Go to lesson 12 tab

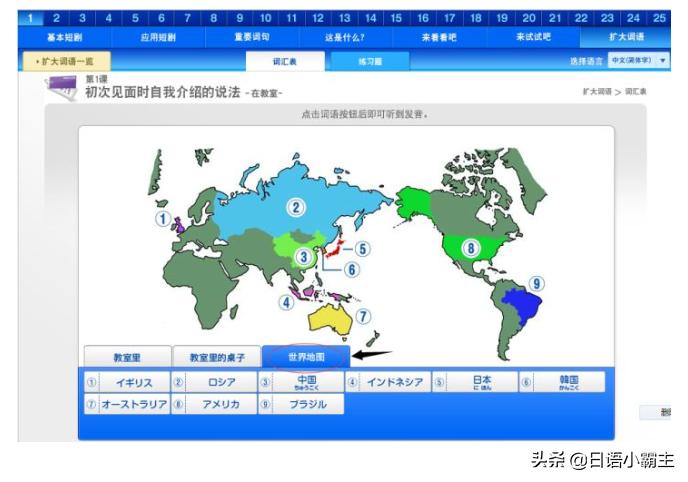click(318, 18)
